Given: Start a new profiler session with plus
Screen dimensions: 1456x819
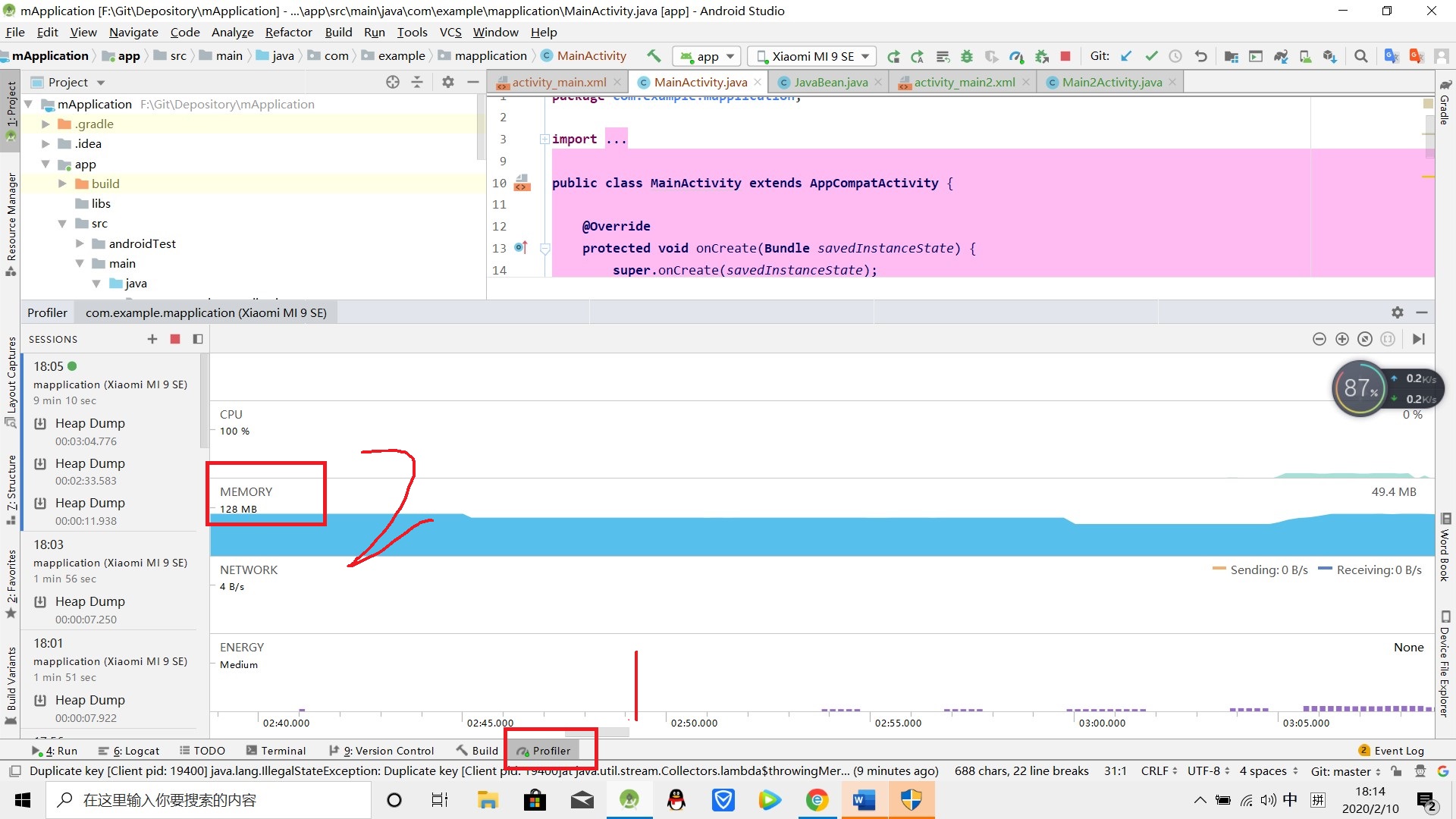Looking at the screenshot, I should click(x=152, y=339).
